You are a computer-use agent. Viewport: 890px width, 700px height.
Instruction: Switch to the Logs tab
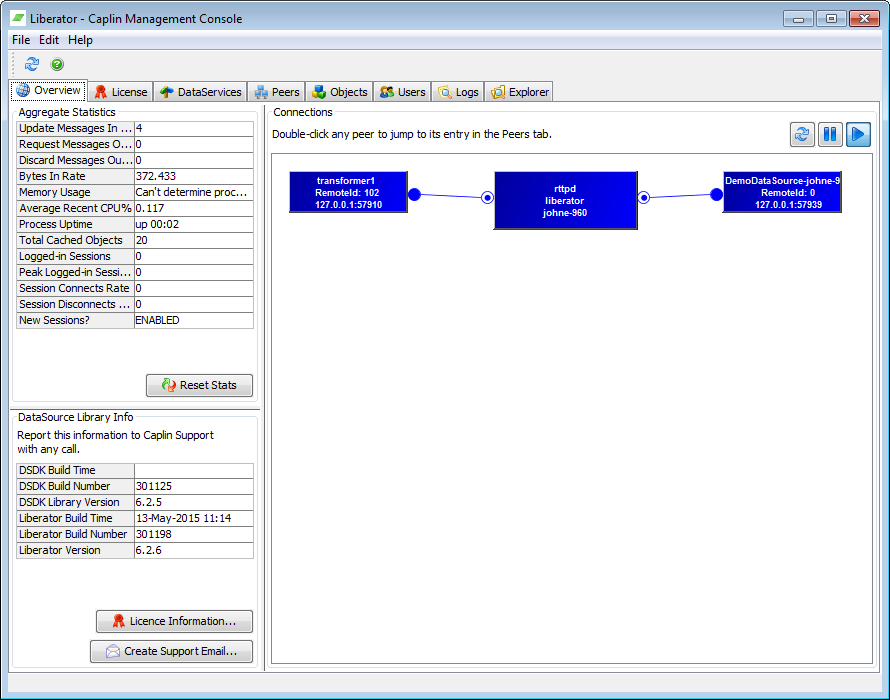click(x=458, y=92)
